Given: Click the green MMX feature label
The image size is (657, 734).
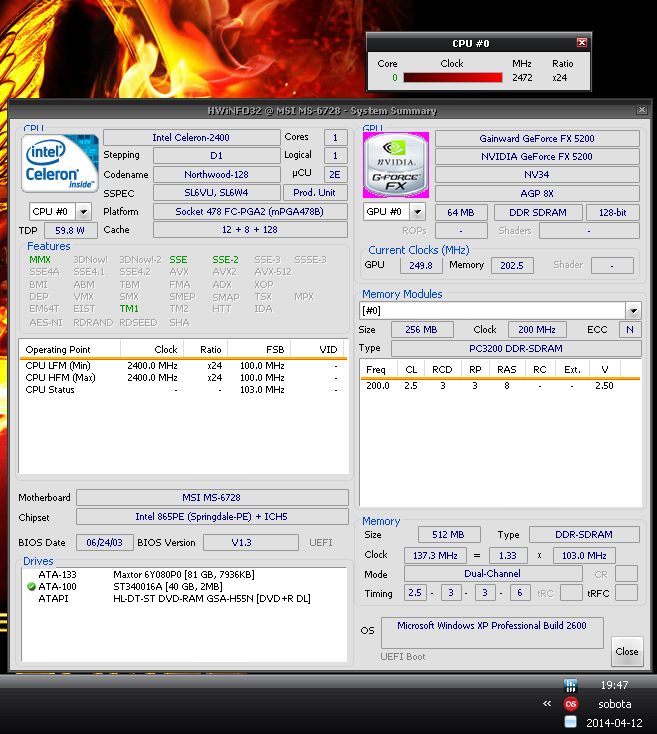Looking at the screenshot, I should 40,260.
